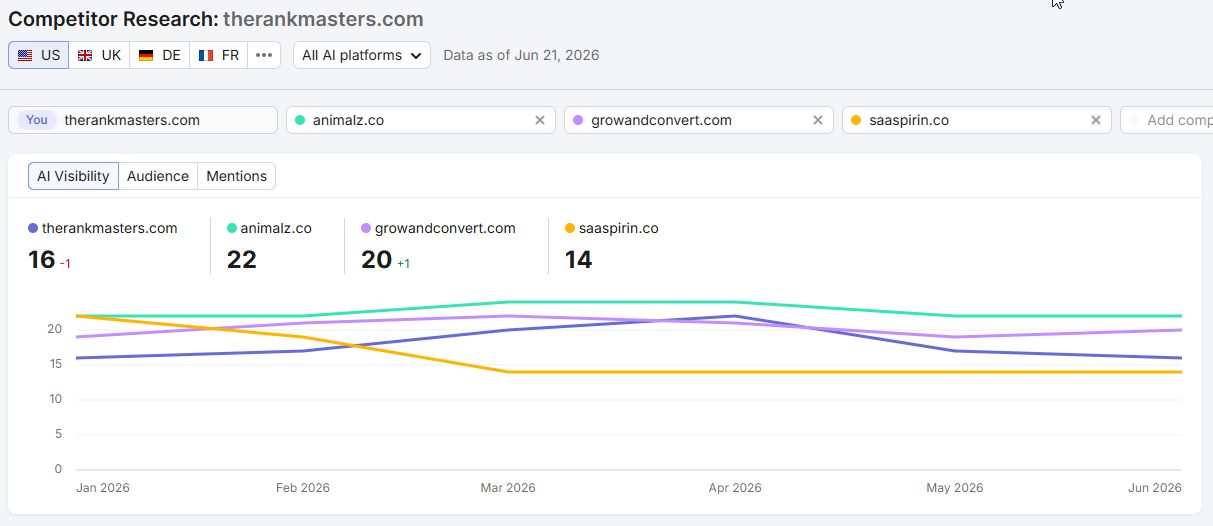The width and height of the screenshot is (1213, 526).
Task: Click the May 2026 axis label
Action: (955, 488)
